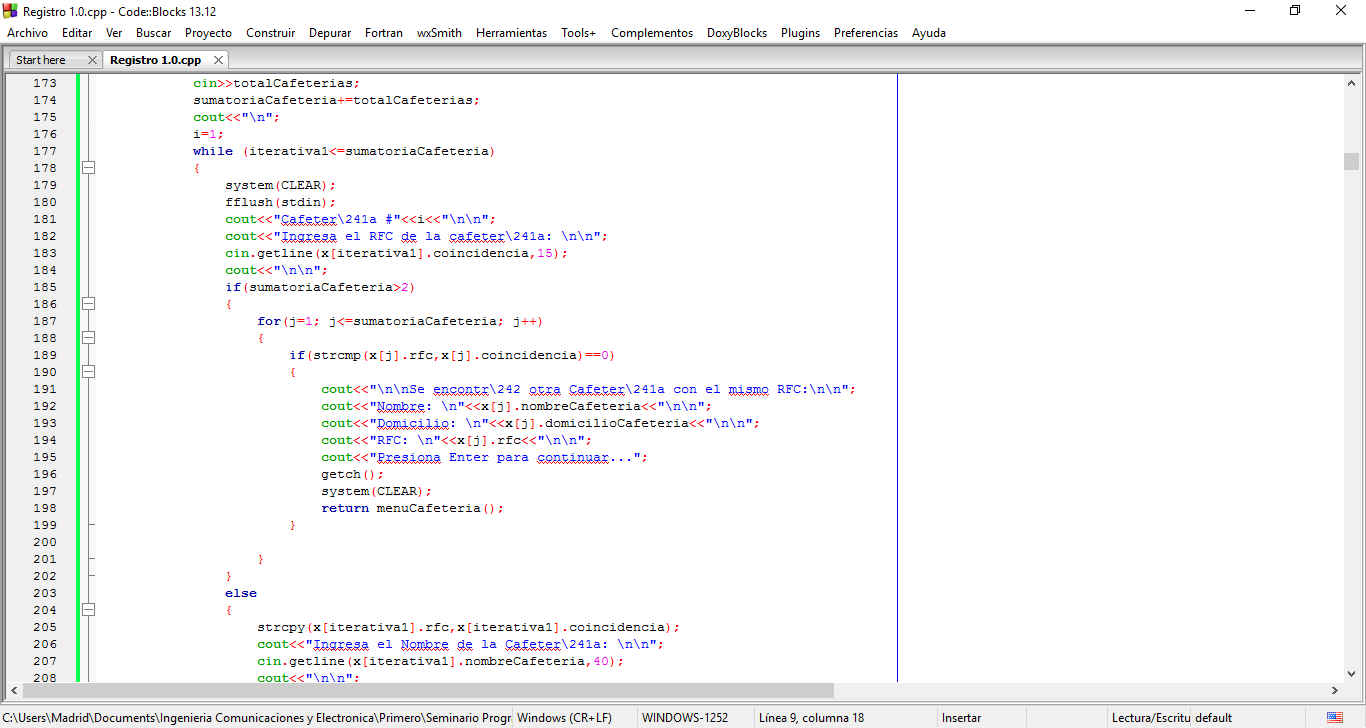The width and height of the screenshot is (1366, 728).
Task: Open the Ayuda menu
Action: click(929, 33)
